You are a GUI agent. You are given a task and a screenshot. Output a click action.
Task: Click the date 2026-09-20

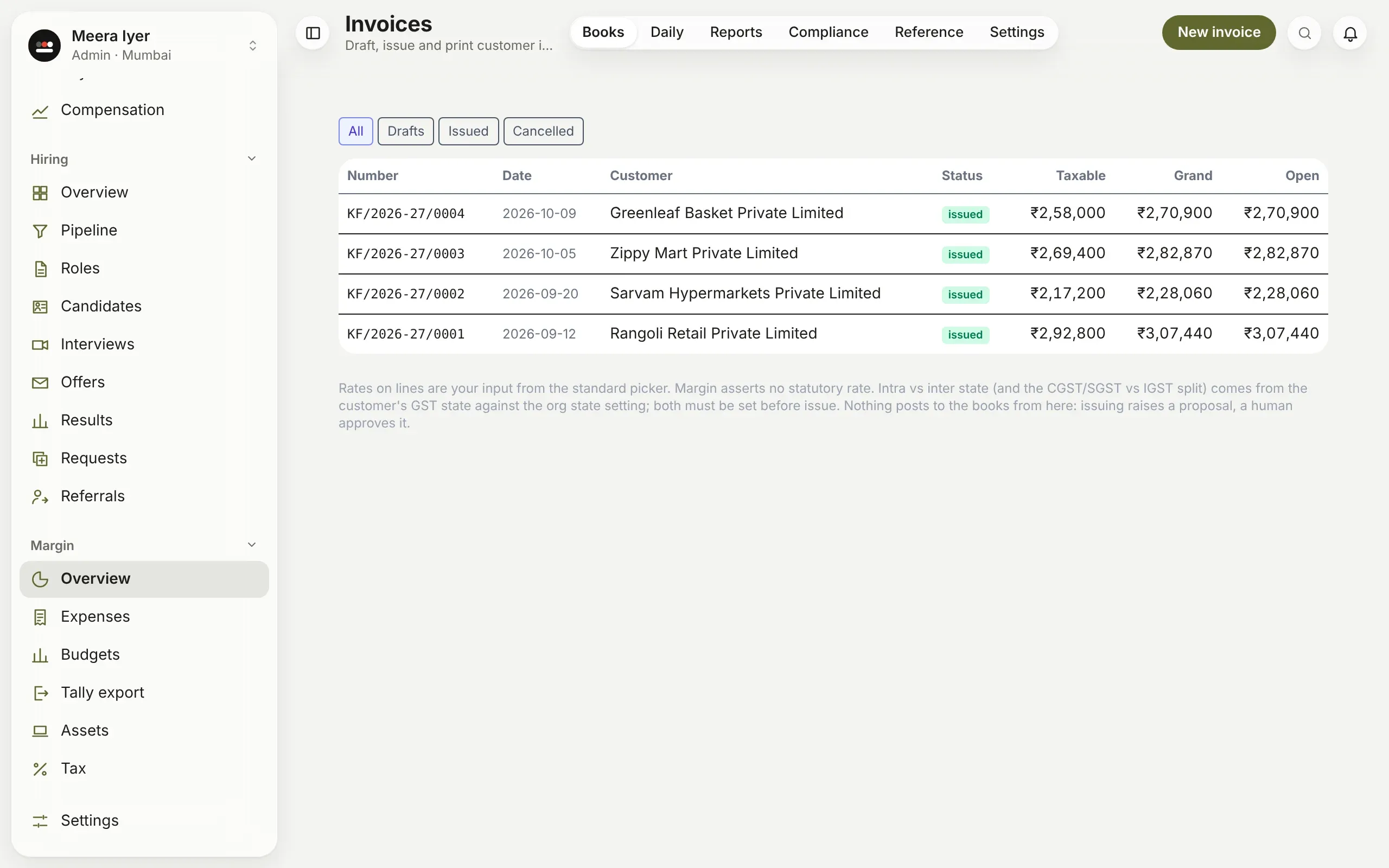pos(540,295)
